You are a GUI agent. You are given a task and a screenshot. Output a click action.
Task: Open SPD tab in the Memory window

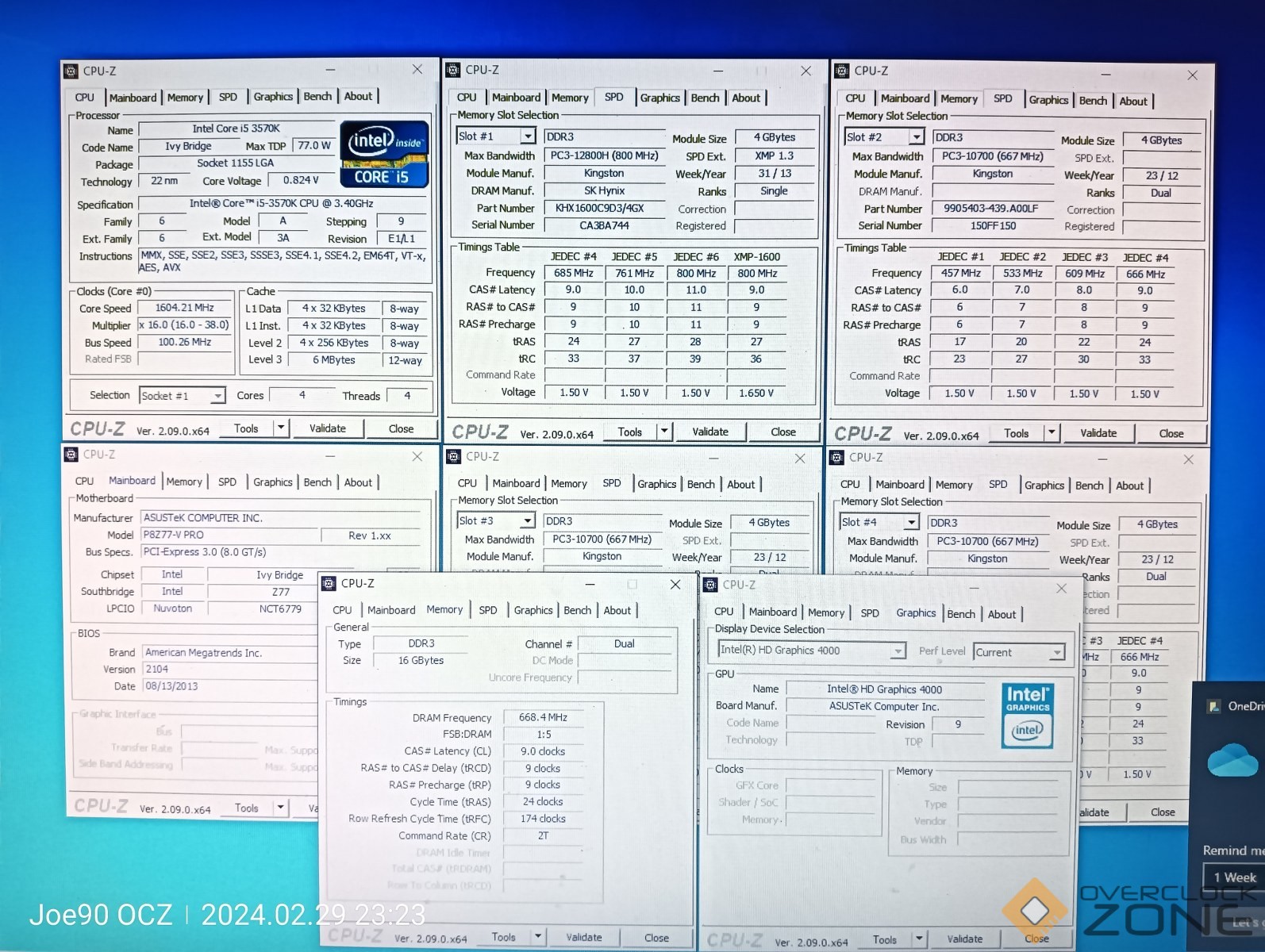click(488, 610)
